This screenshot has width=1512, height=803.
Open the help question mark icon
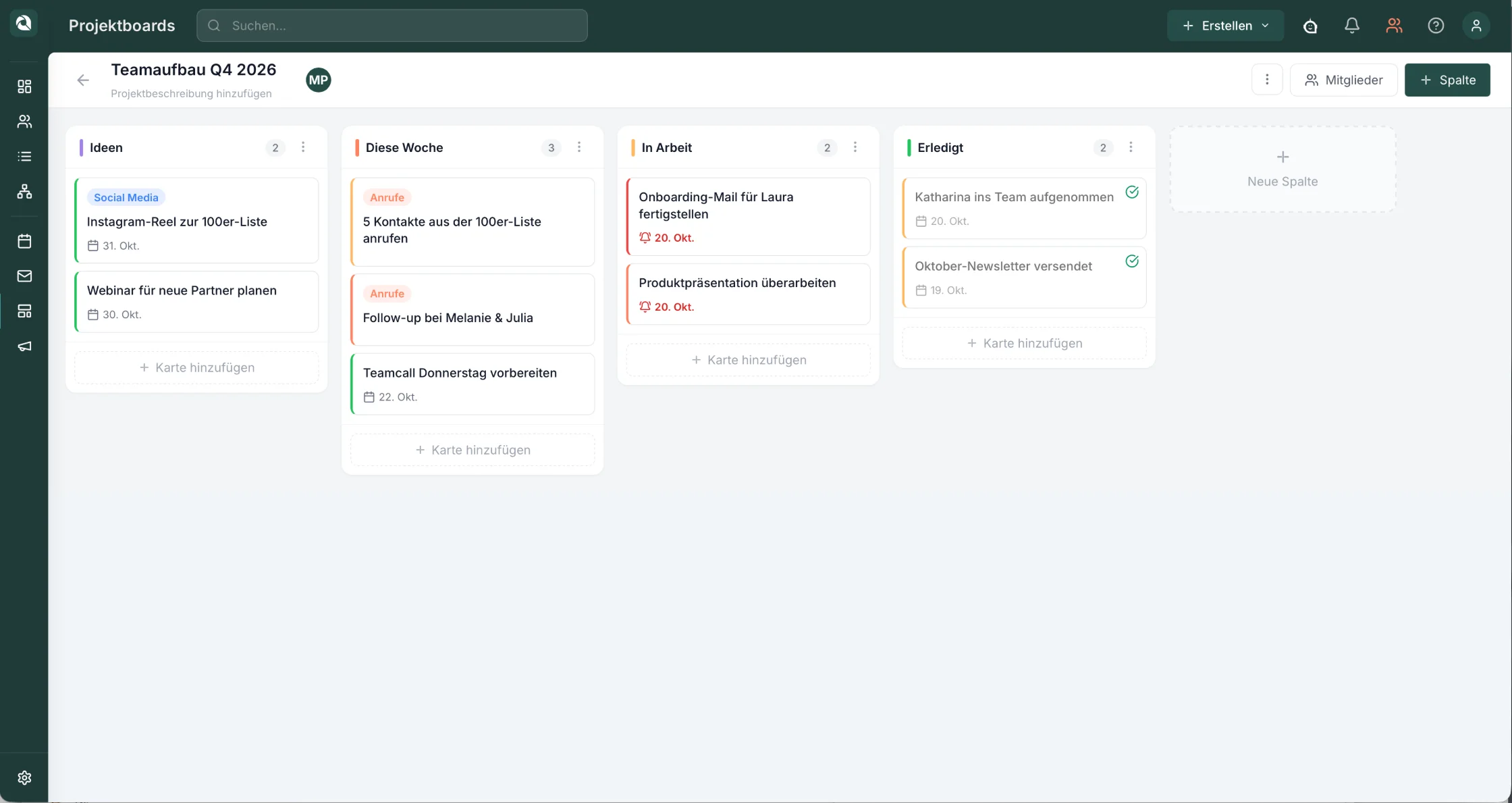click(x=1436, y=26)
